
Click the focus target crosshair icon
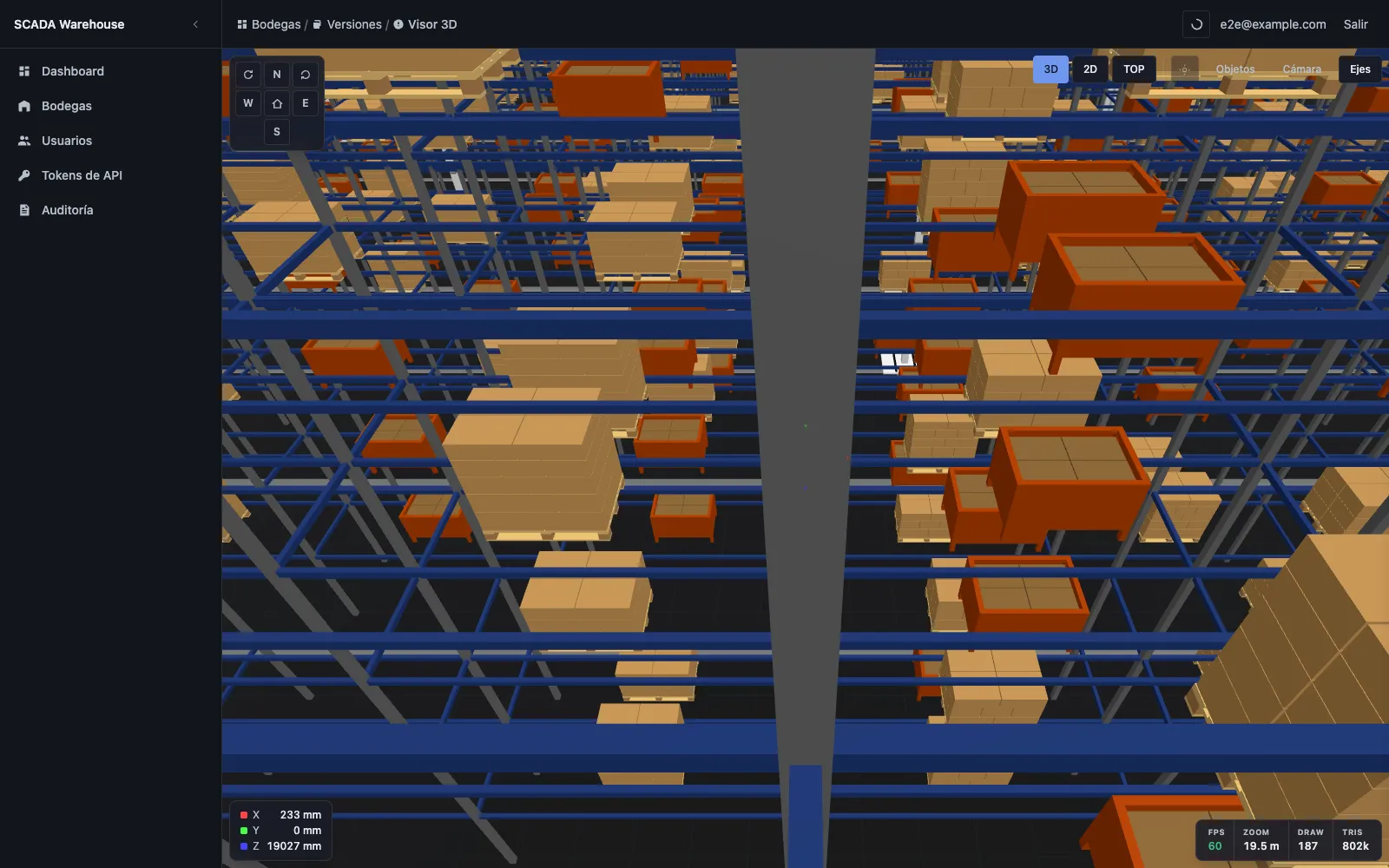[x=1184, y=69]
